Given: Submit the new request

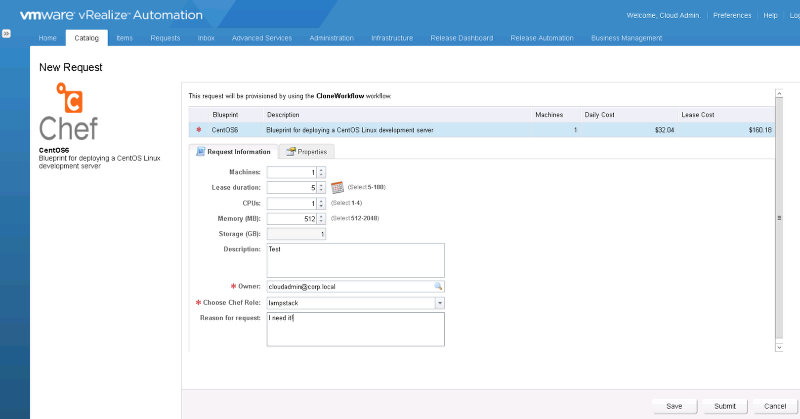Looking at the screenshot, I should point(724,406).
